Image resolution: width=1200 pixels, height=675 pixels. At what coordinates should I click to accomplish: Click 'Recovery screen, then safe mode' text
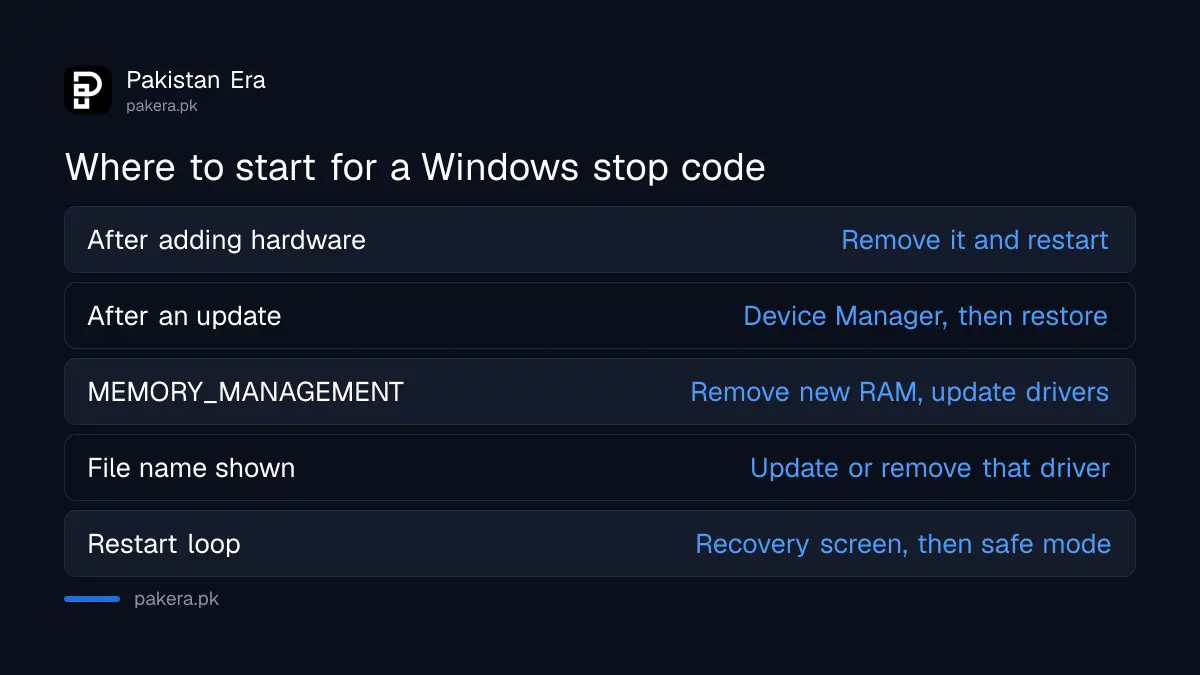[x=903, y=544]
